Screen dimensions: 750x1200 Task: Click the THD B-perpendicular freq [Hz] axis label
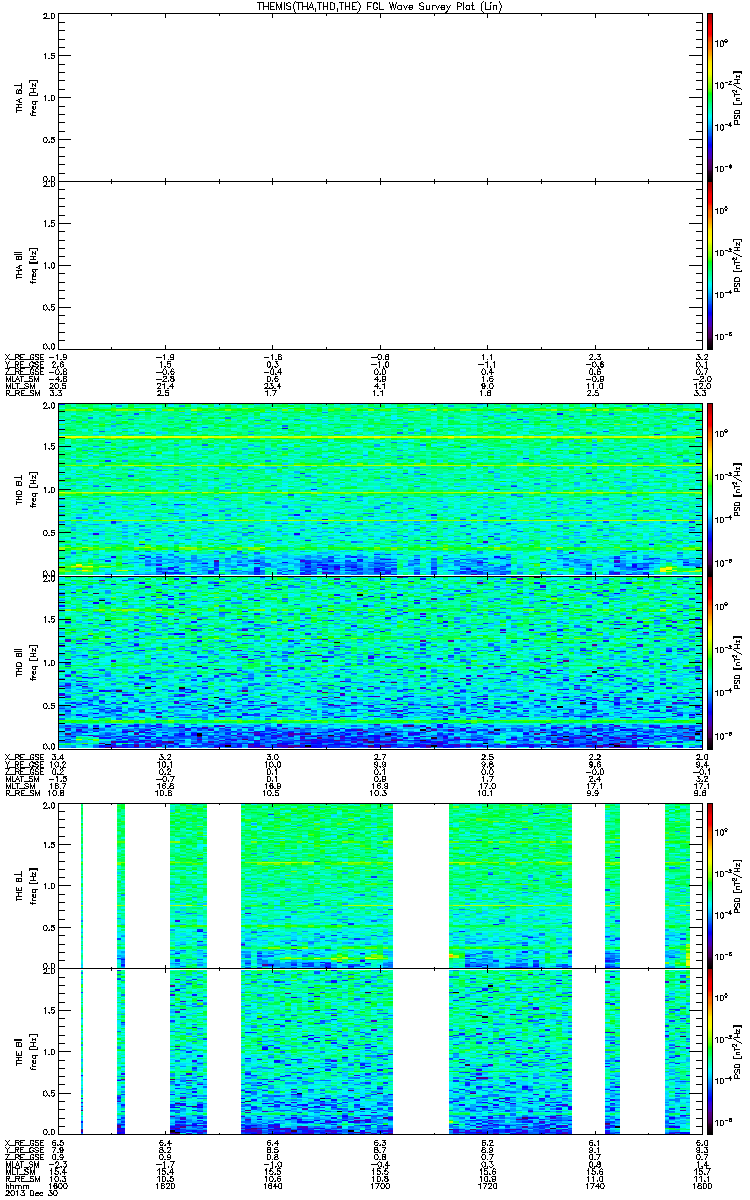(32, 490)
